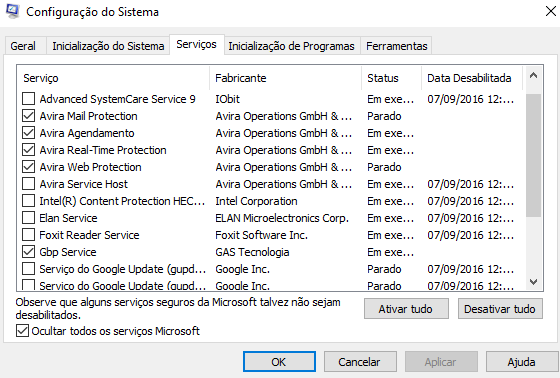This screenshot has width=560, height=378.
Task: Select the Foxit Reader Service name
Action: 89,235
